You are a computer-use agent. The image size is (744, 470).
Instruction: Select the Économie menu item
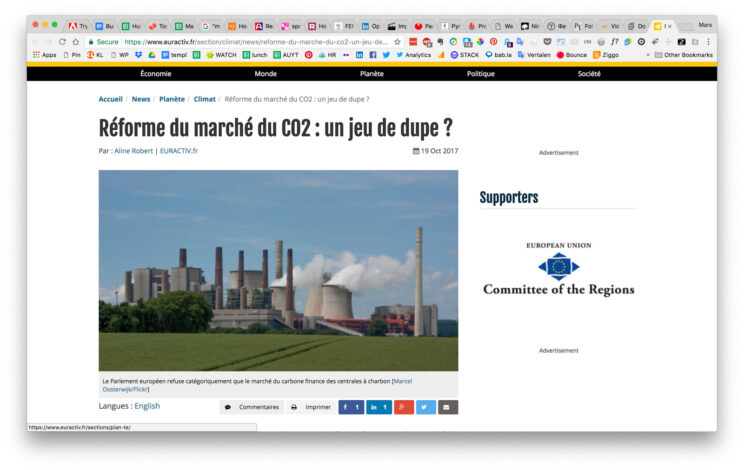(155, 74)
